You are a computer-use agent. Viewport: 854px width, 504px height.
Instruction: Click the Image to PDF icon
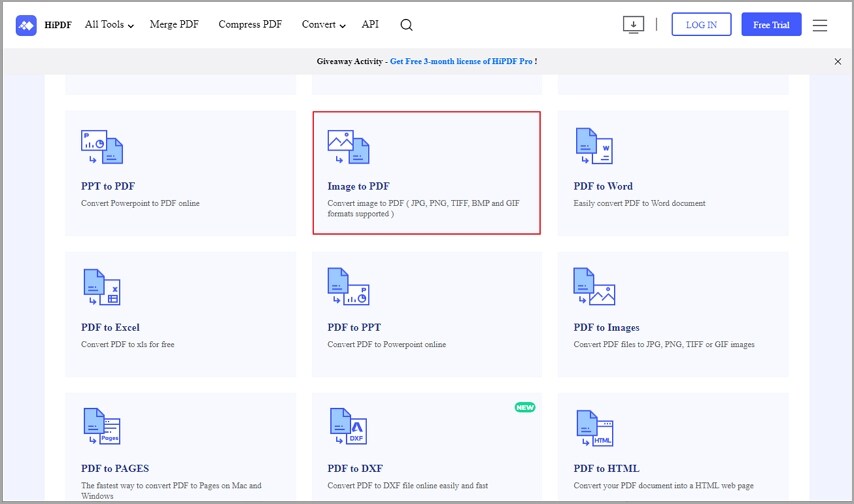[x=348, y=147]
